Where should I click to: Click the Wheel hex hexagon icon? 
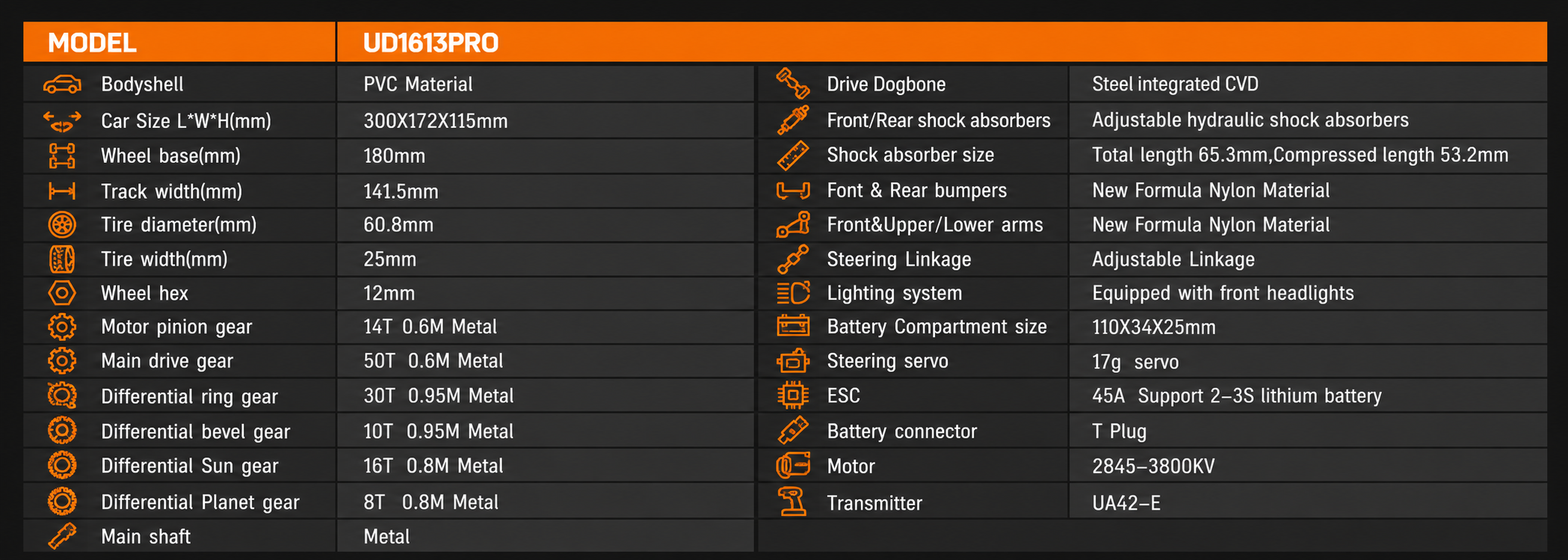pyautogui.click(x=62, y=293)
